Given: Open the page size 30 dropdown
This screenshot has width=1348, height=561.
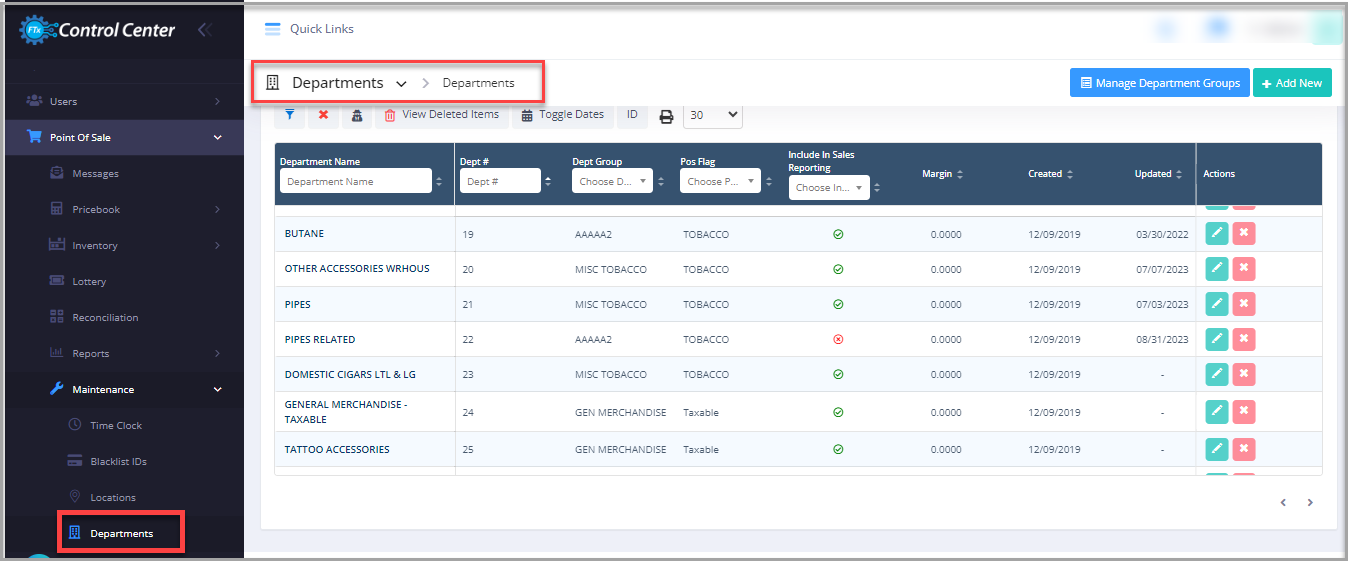Looking at the screenshot, I should click(713, 115).
